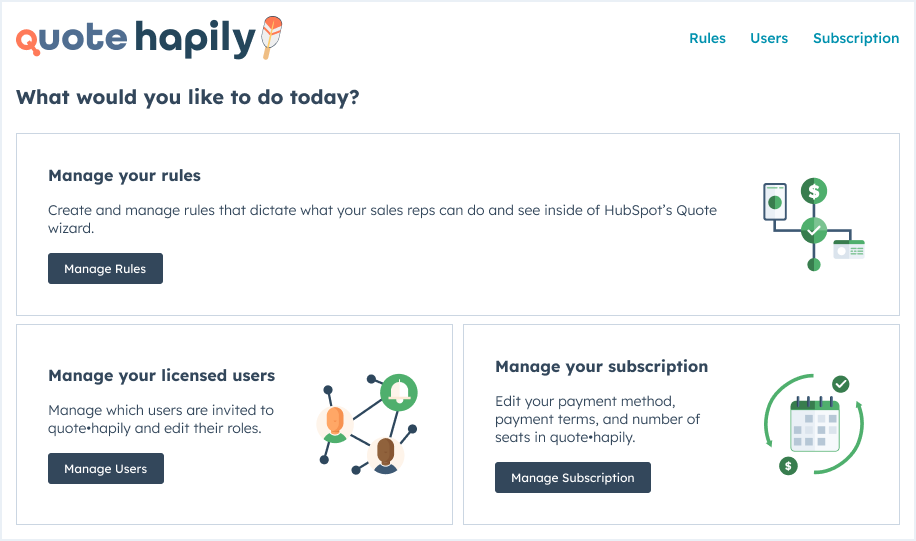Click the green checkmark node in rules illustration
The image size is (916, 541).
click(x=814, y=230)
